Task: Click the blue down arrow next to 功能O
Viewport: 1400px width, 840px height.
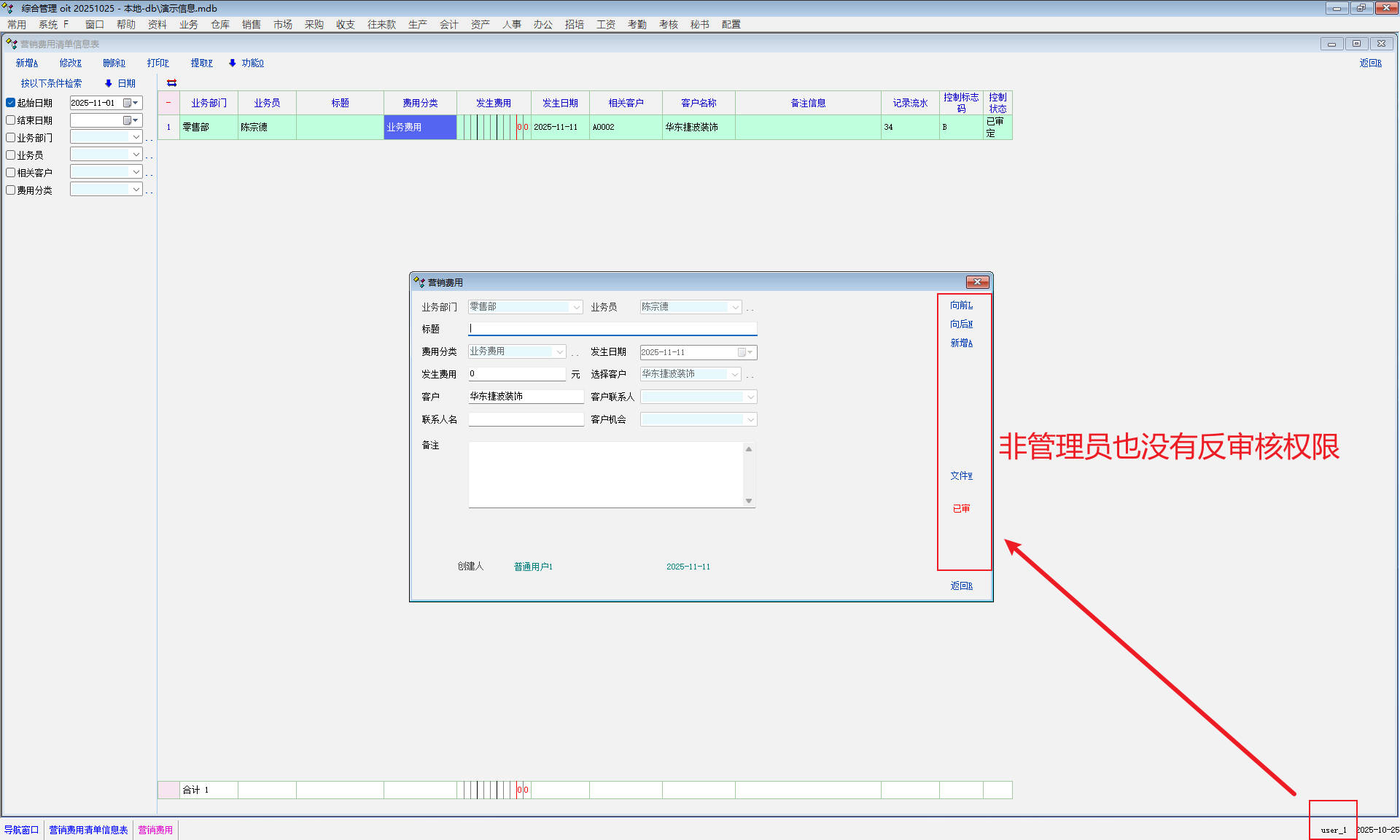Action: (x=233, y=63)
